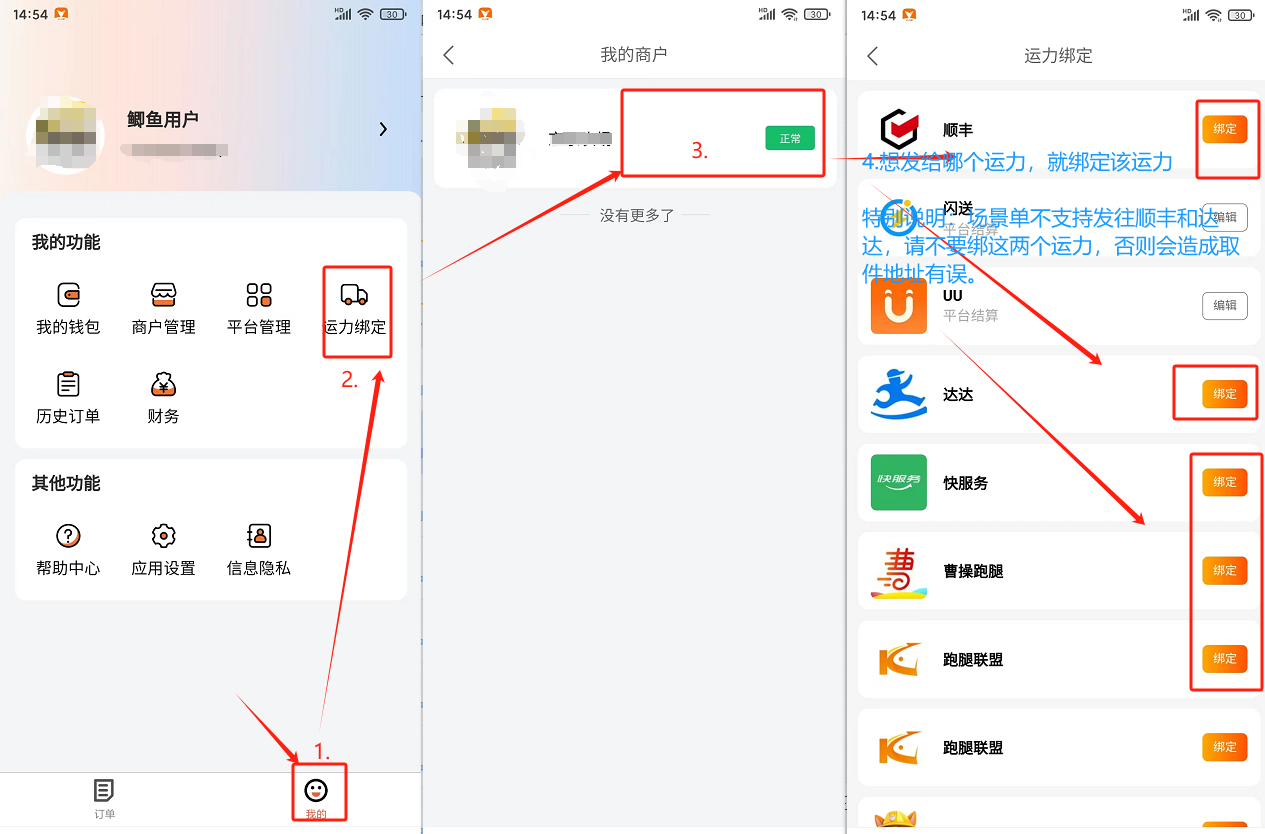Open 历史订单 history orders icon

[68, 384]
